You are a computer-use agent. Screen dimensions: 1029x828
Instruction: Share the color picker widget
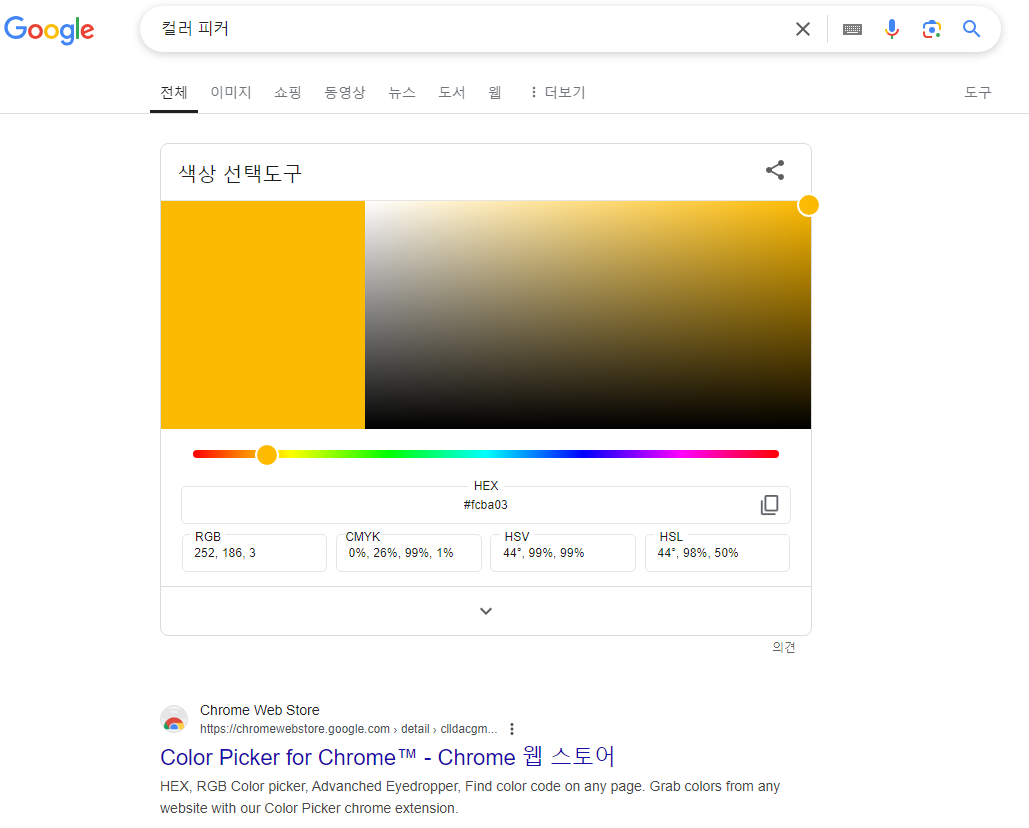coord(775,170)
